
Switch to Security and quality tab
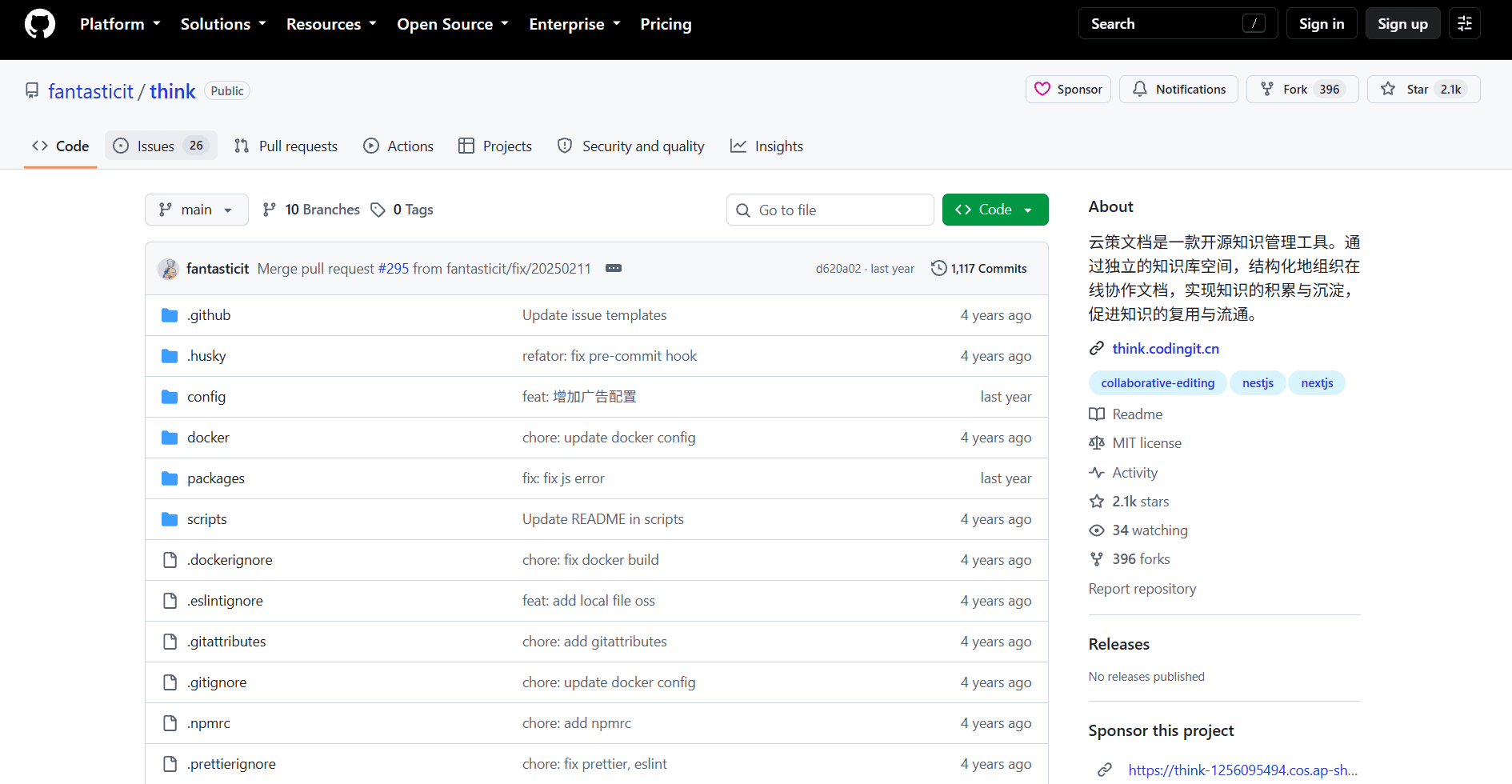(631, 146)
